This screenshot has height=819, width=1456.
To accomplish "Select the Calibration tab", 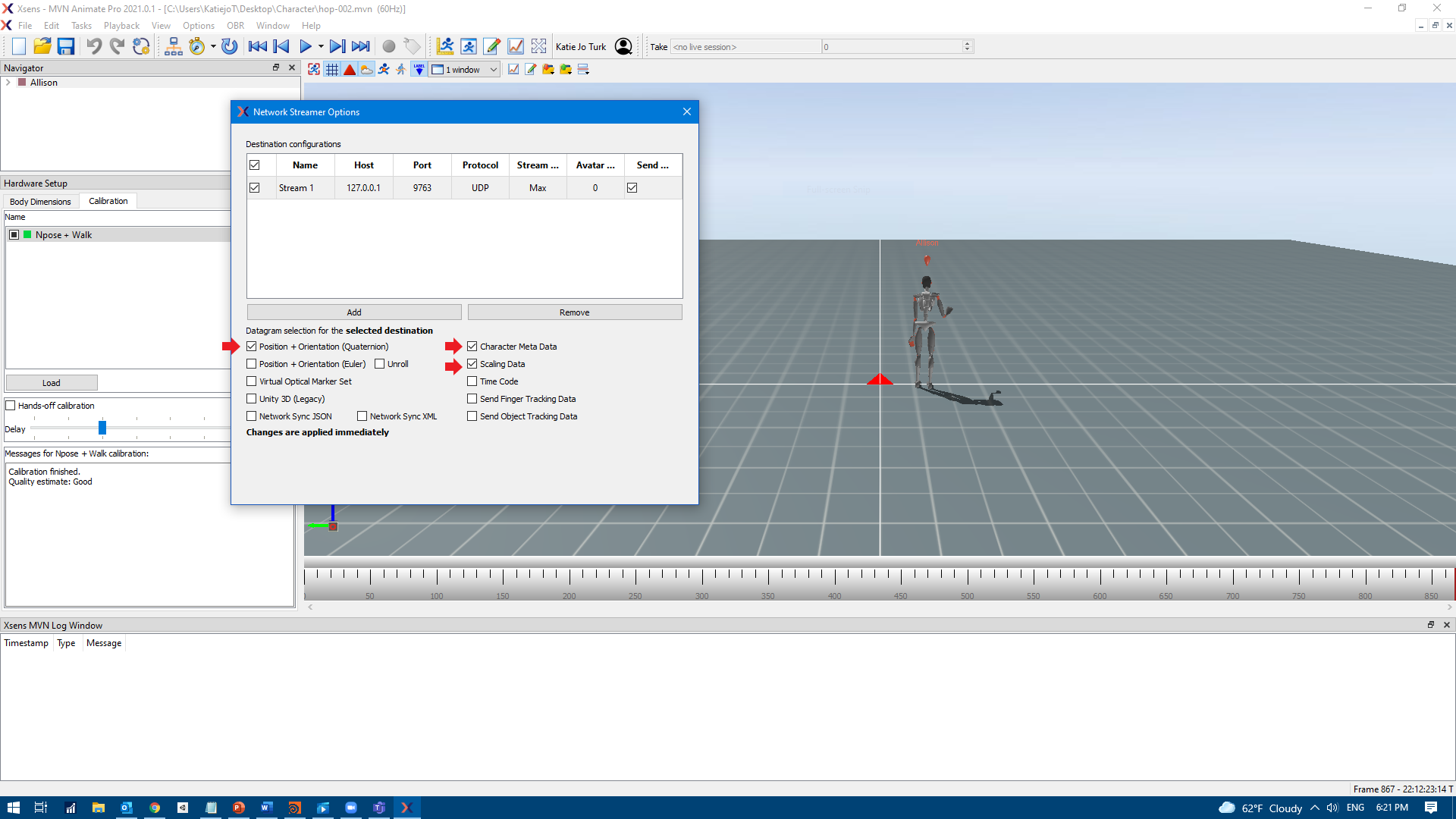I will (108, 201).
